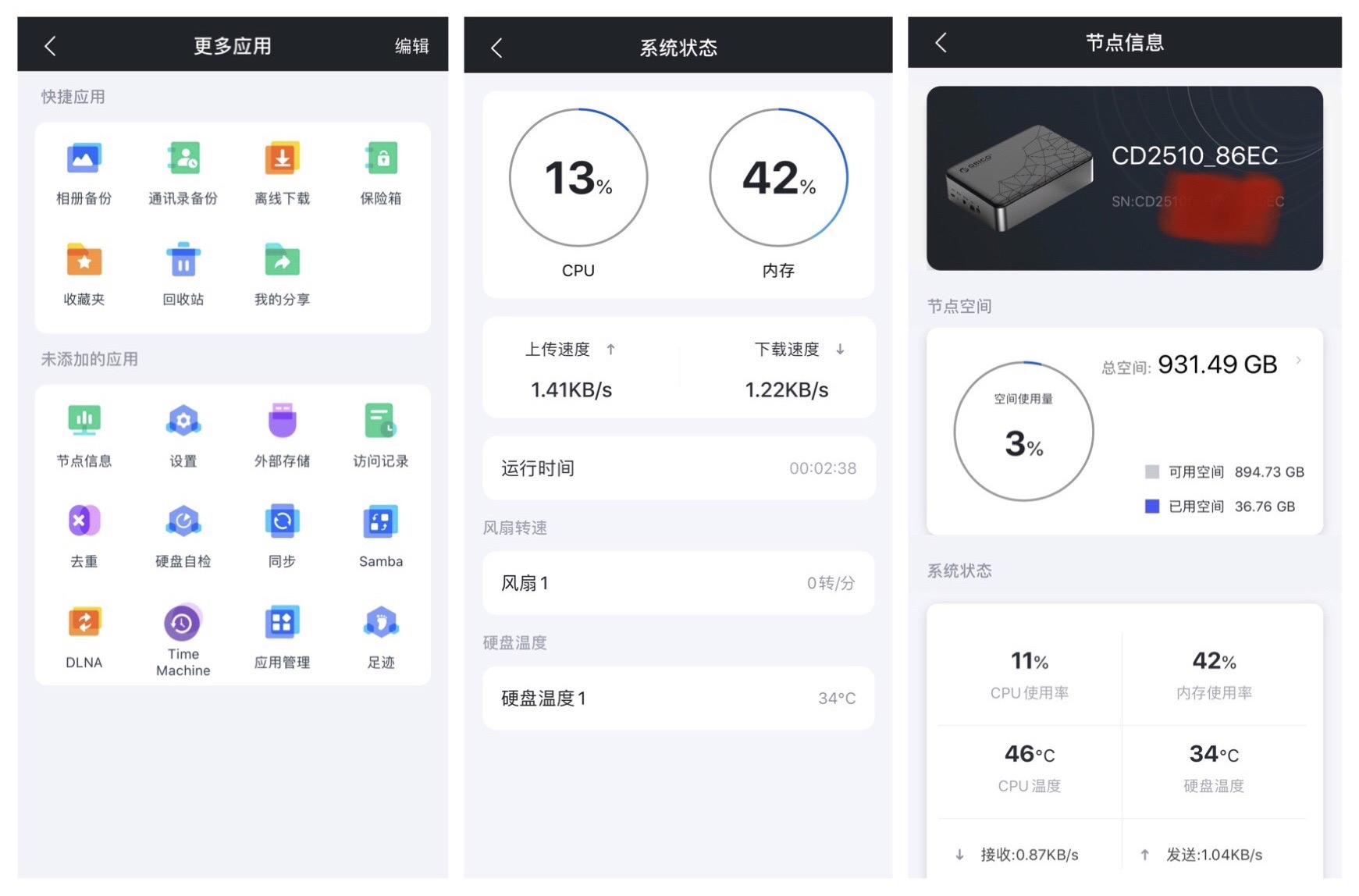Expand total space details chevron
The width and height of the screenshot is (1359, 896).
[1299, 361]
